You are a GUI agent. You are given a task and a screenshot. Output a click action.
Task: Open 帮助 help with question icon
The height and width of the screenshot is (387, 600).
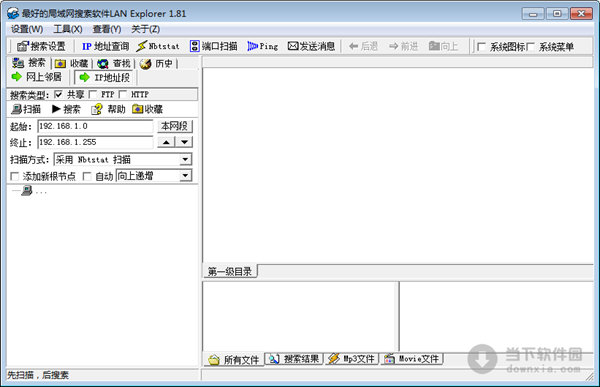click(108, 109)
